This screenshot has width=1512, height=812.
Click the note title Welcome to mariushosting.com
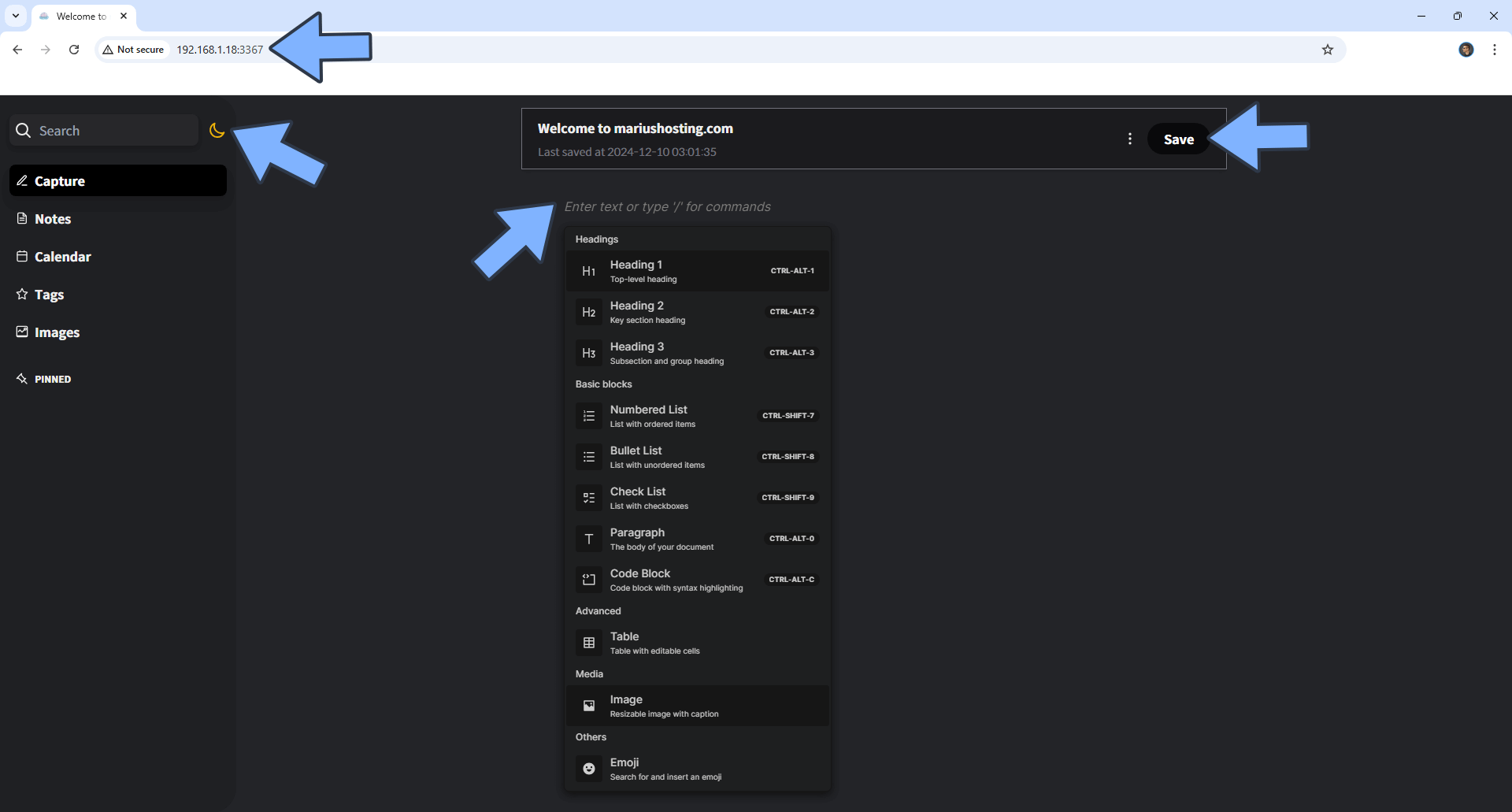[x=636, y=128]
